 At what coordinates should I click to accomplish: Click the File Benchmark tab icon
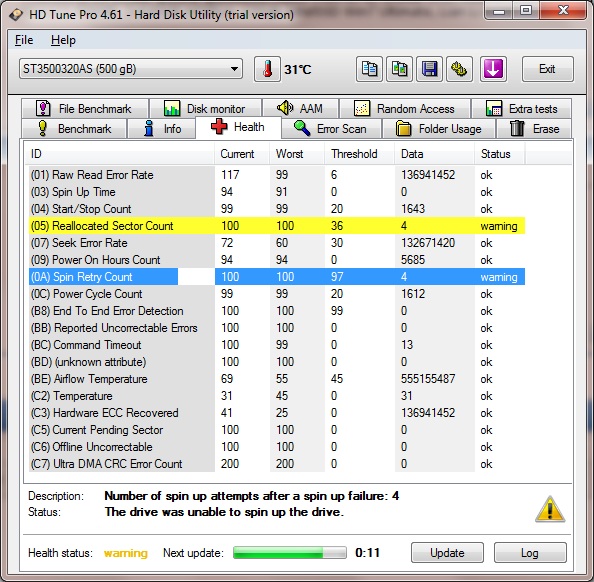(x=43, y=108)
